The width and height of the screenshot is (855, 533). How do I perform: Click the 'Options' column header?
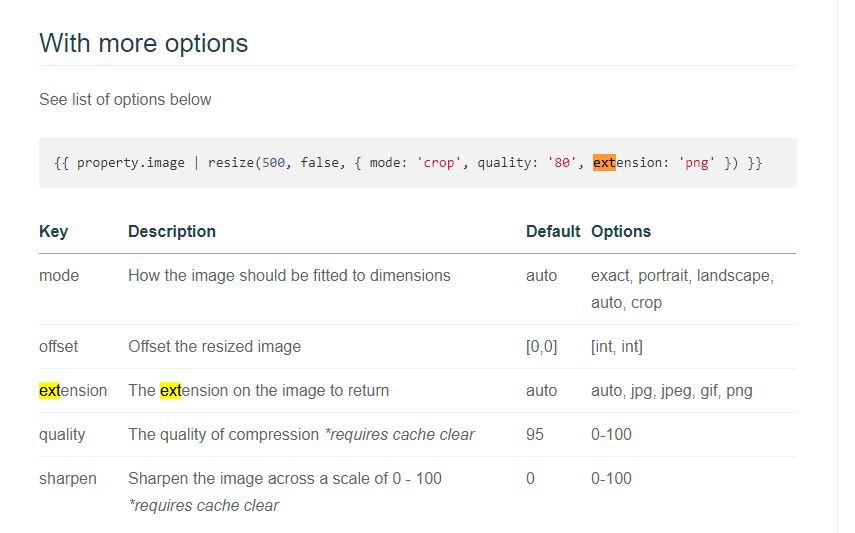click(621, 231)
